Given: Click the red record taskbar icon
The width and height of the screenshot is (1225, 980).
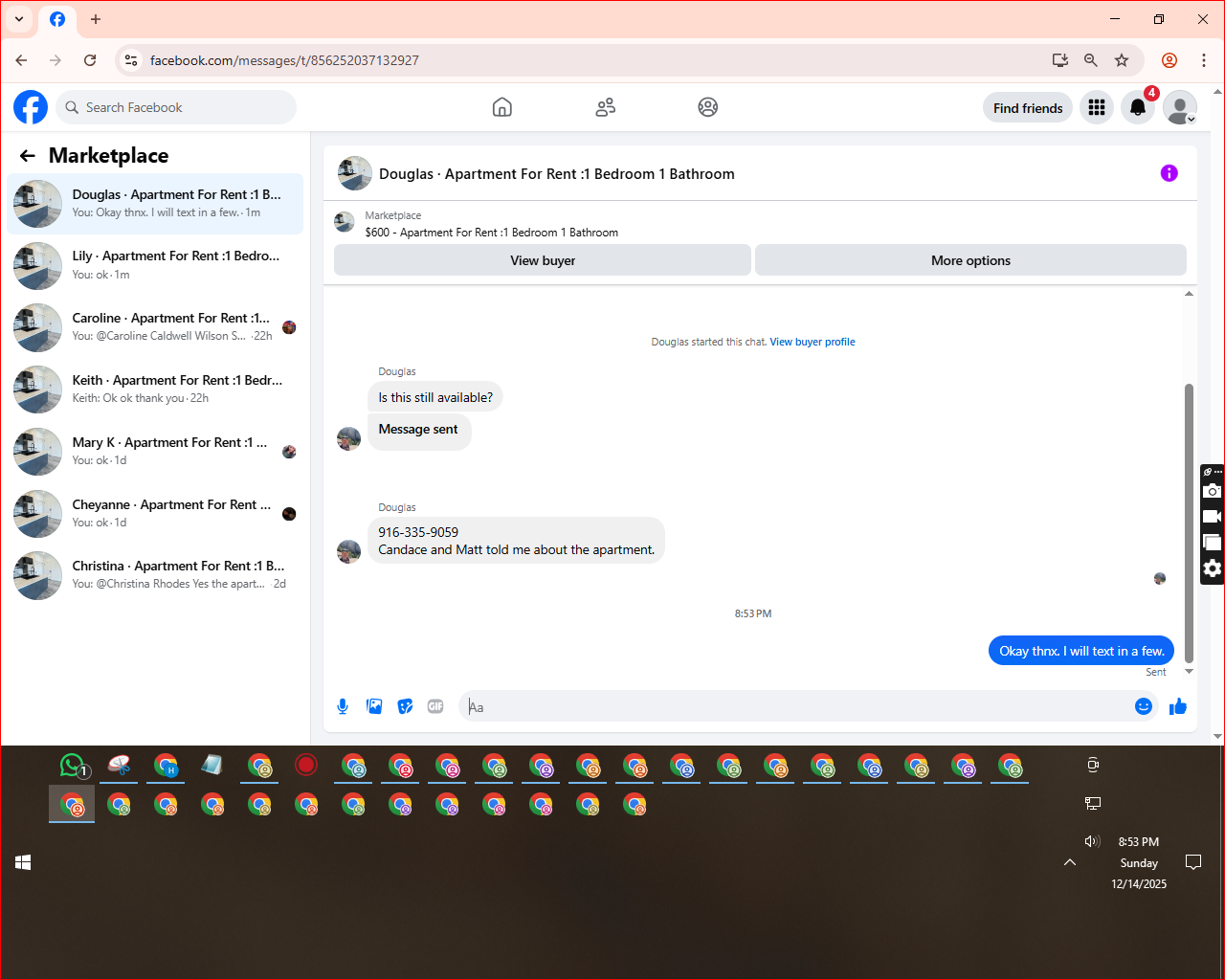Looking at the screenshot, I should point(306,765).
